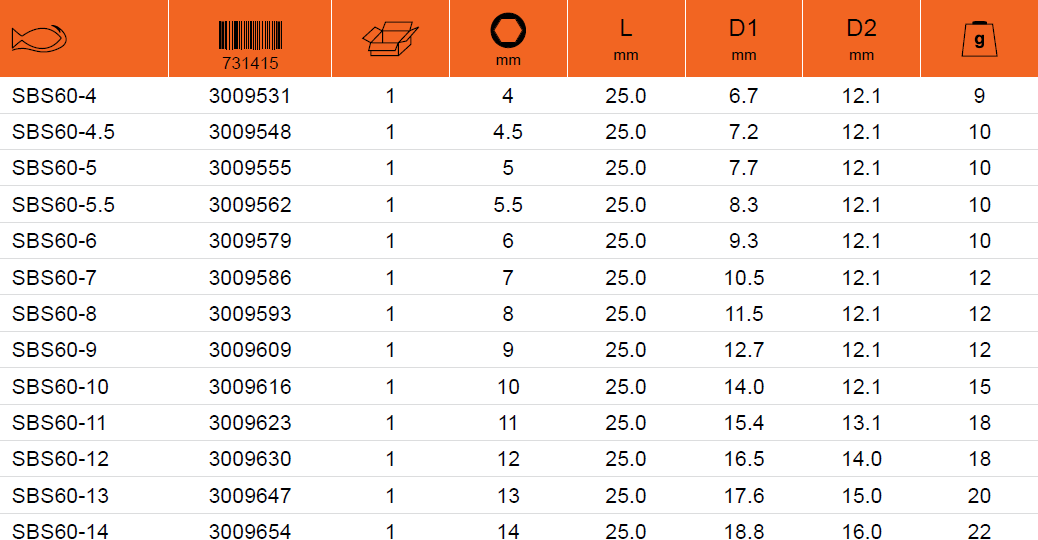1038x540 pixels.
Task: Select product code SBS60-7
Action: pos(54,277)
